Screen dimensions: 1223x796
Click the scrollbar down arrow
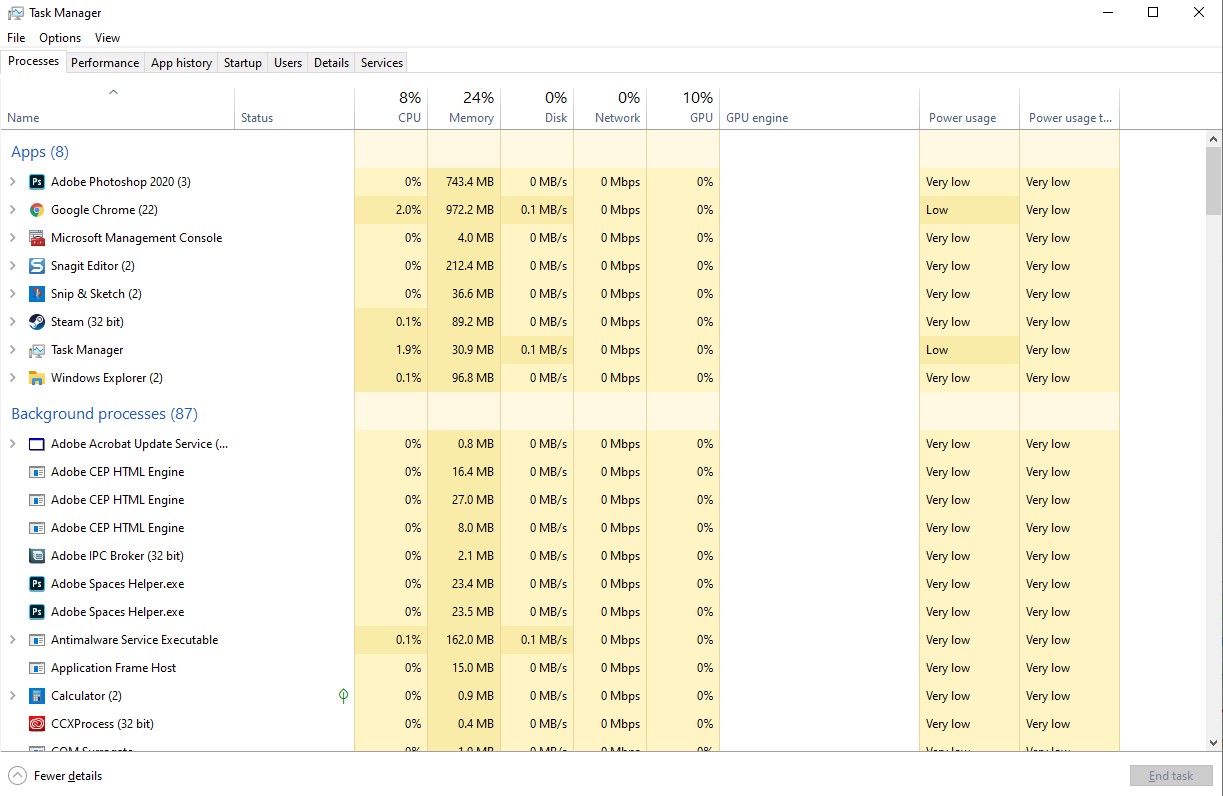coord(1214,743)
